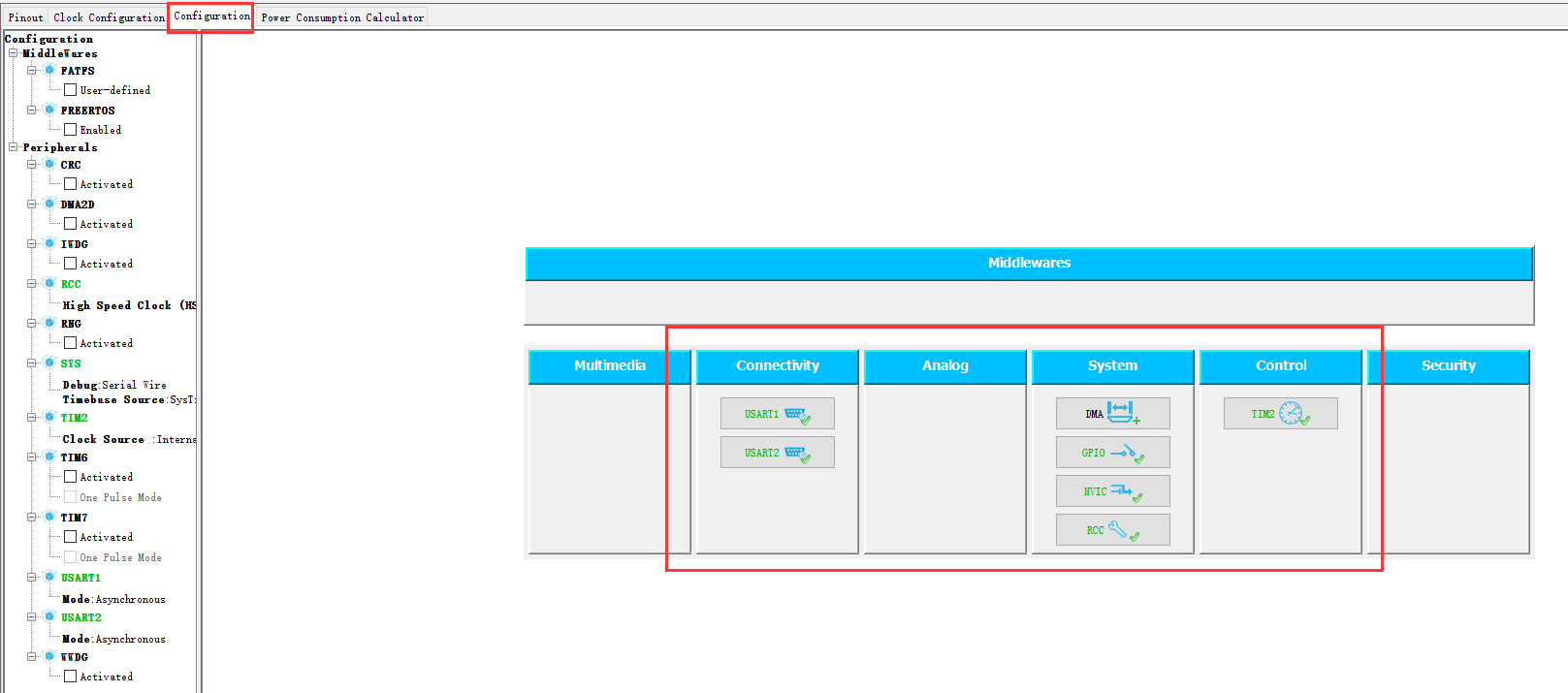Enable the FREERTOS Enabled checkbox
The height and width of the screenshot is (693, 1568).
[70, 130]
